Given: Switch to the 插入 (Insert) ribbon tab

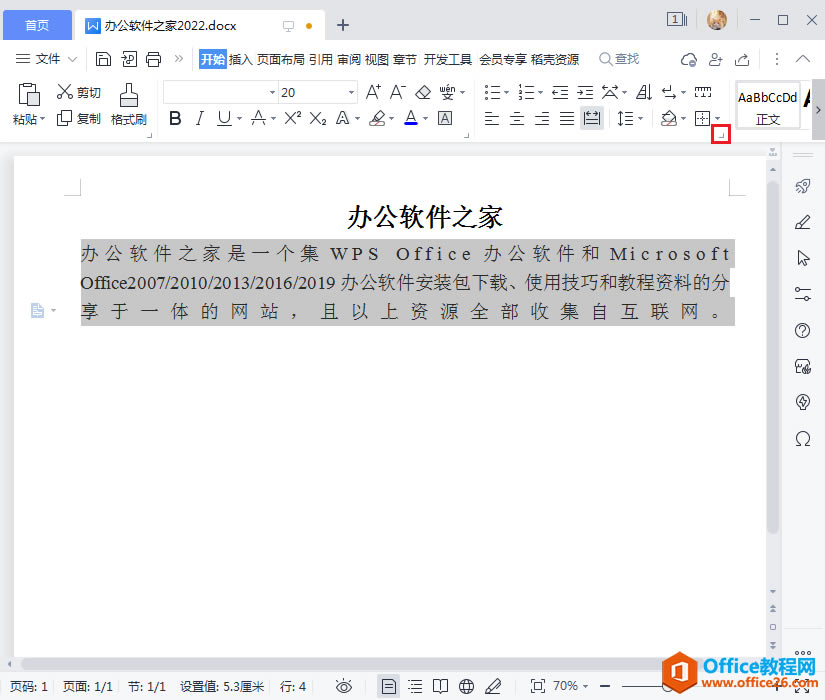Looking at the screenshot, I should pyautogui.click(x=241, y=59).
